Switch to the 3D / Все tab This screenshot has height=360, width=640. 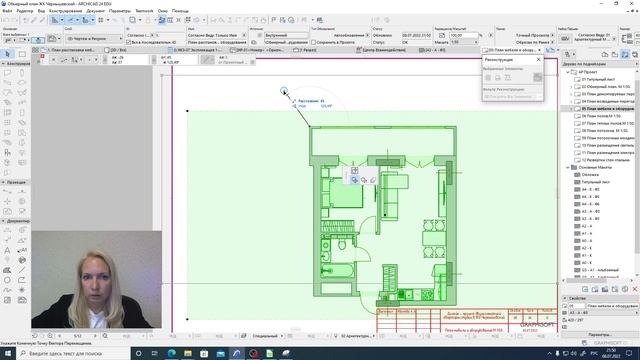(x=116, y=50)
